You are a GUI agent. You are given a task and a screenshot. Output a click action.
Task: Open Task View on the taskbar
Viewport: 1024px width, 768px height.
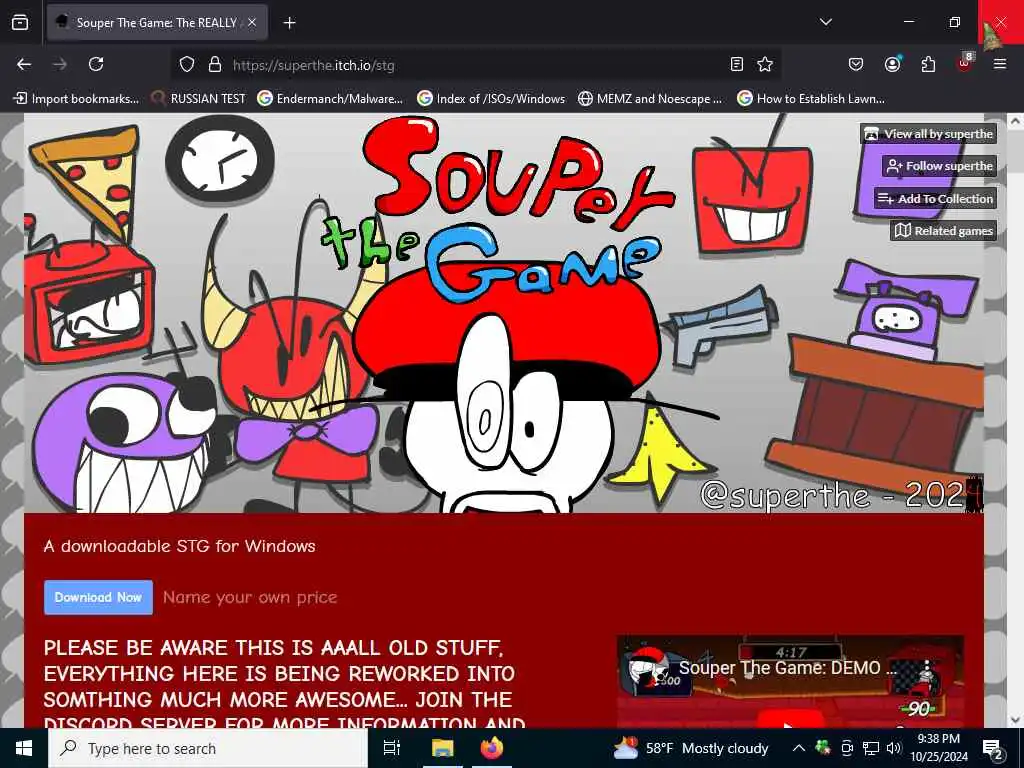pos(392,748)
